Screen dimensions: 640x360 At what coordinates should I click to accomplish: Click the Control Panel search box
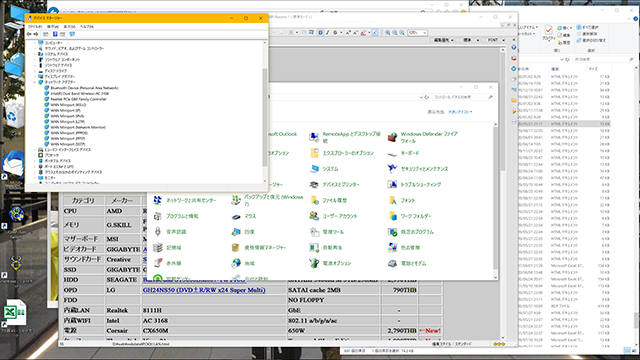463,97
